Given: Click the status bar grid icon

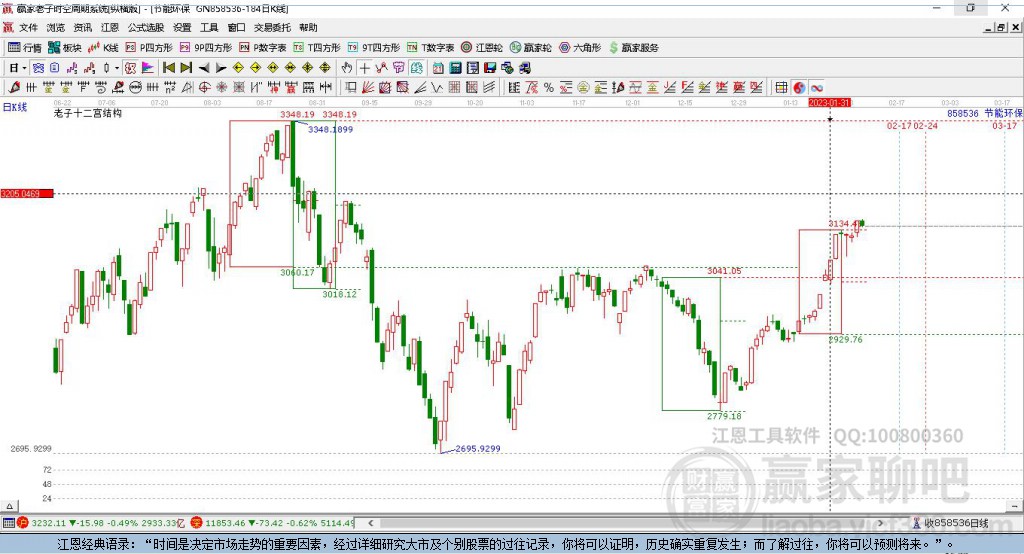Looking at the screenshot, I should pos(8,523).
